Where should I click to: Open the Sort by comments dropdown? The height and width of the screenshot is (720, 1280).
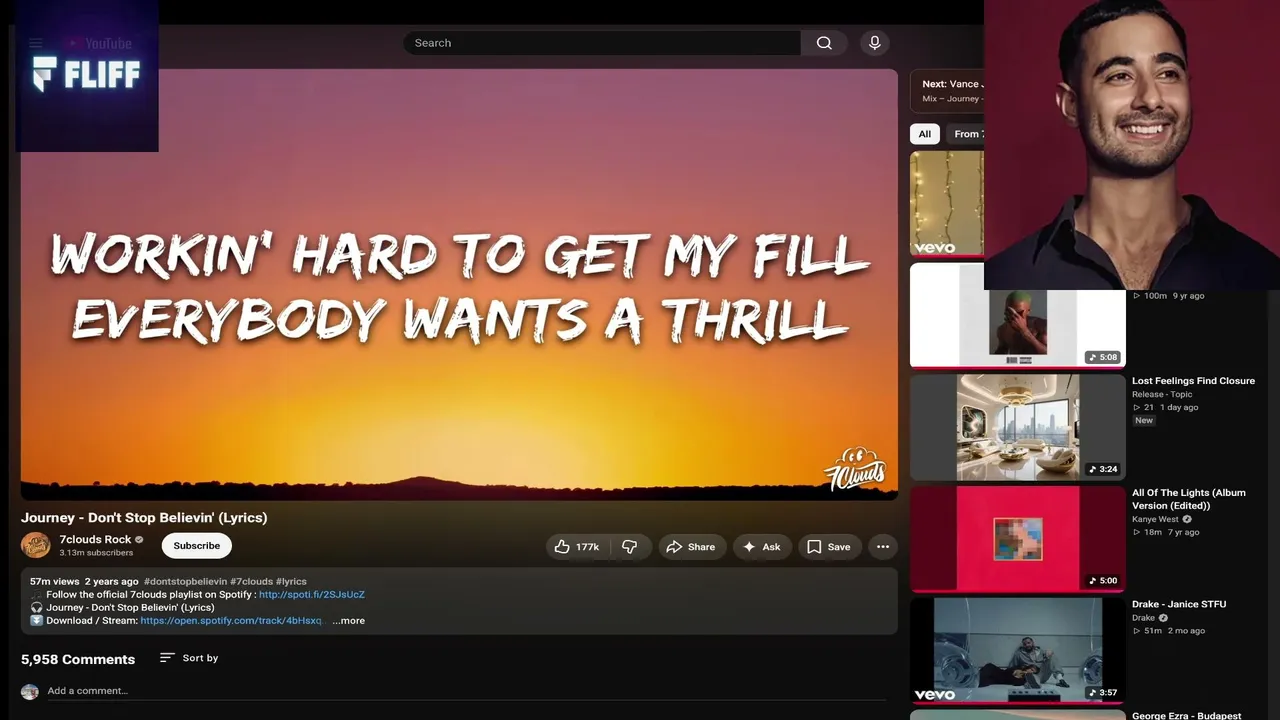[189, 658]
